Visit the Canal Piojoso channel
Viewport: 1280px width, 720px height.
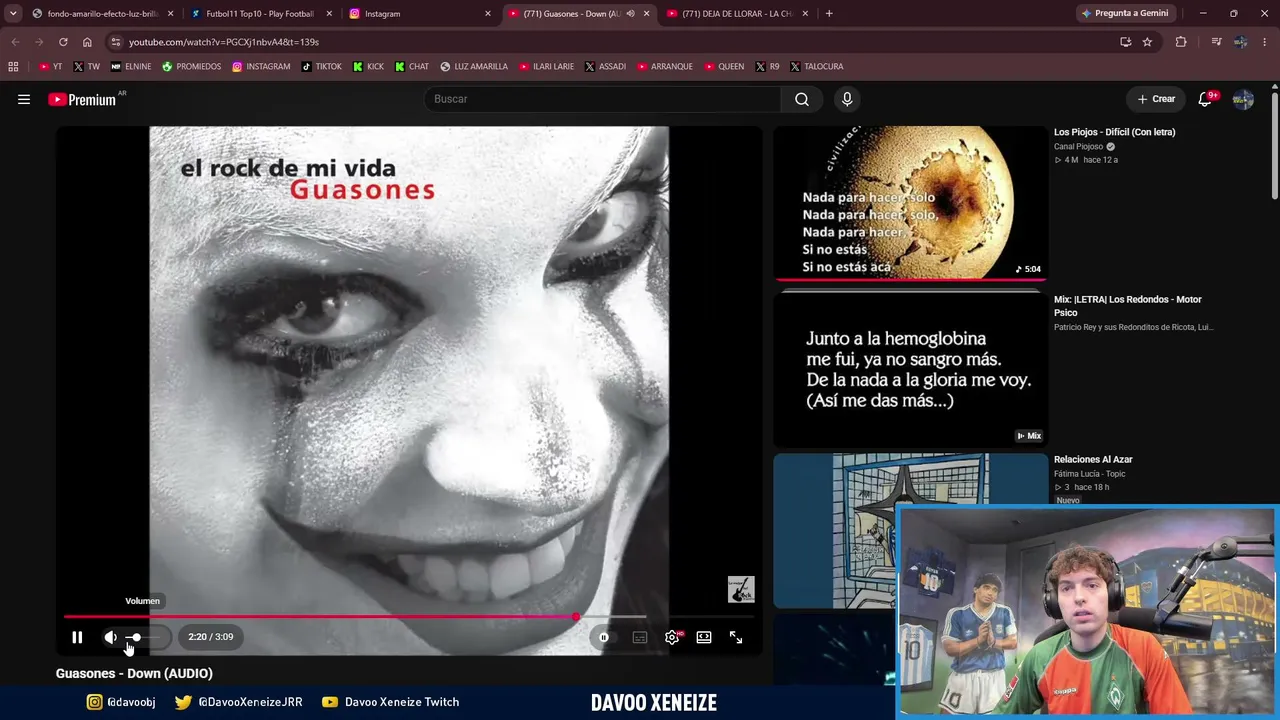pos(1078,147)
